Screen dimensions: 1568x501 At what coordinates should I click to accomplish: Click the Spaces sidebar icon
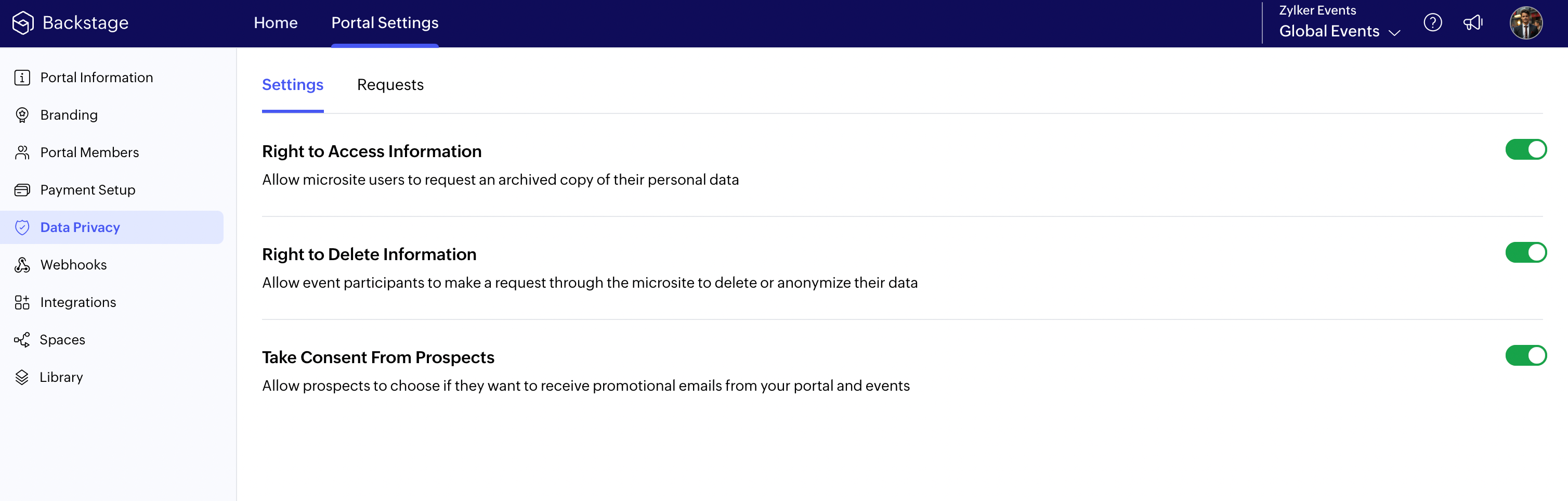22,340
